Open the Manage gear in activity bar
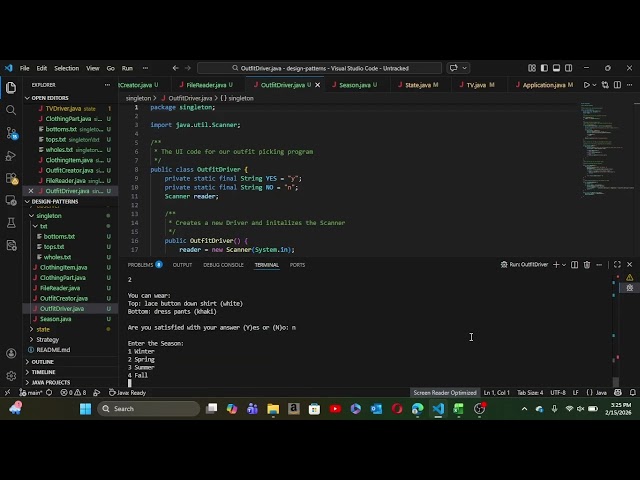This screenshot has width=640, height=480. pyautogui.click(x=11, y=376)
